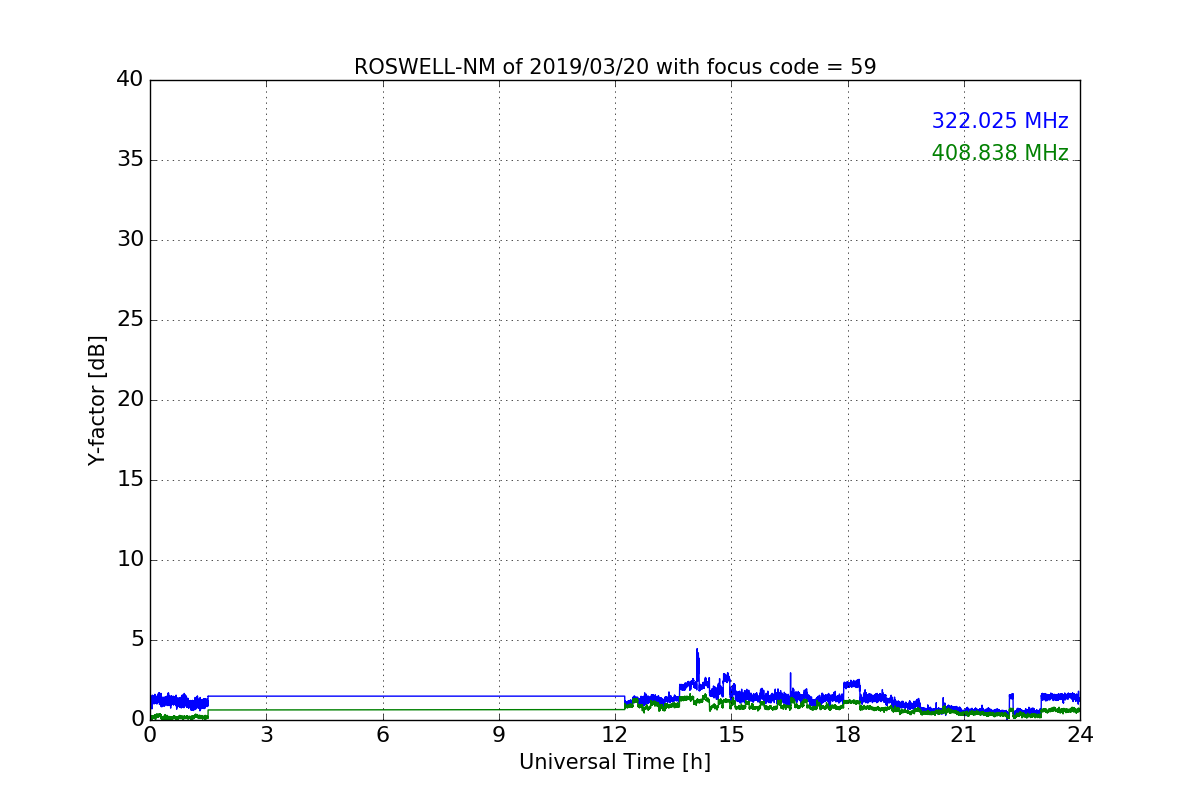Click the x-axis tick label 21

coord(964,735)
